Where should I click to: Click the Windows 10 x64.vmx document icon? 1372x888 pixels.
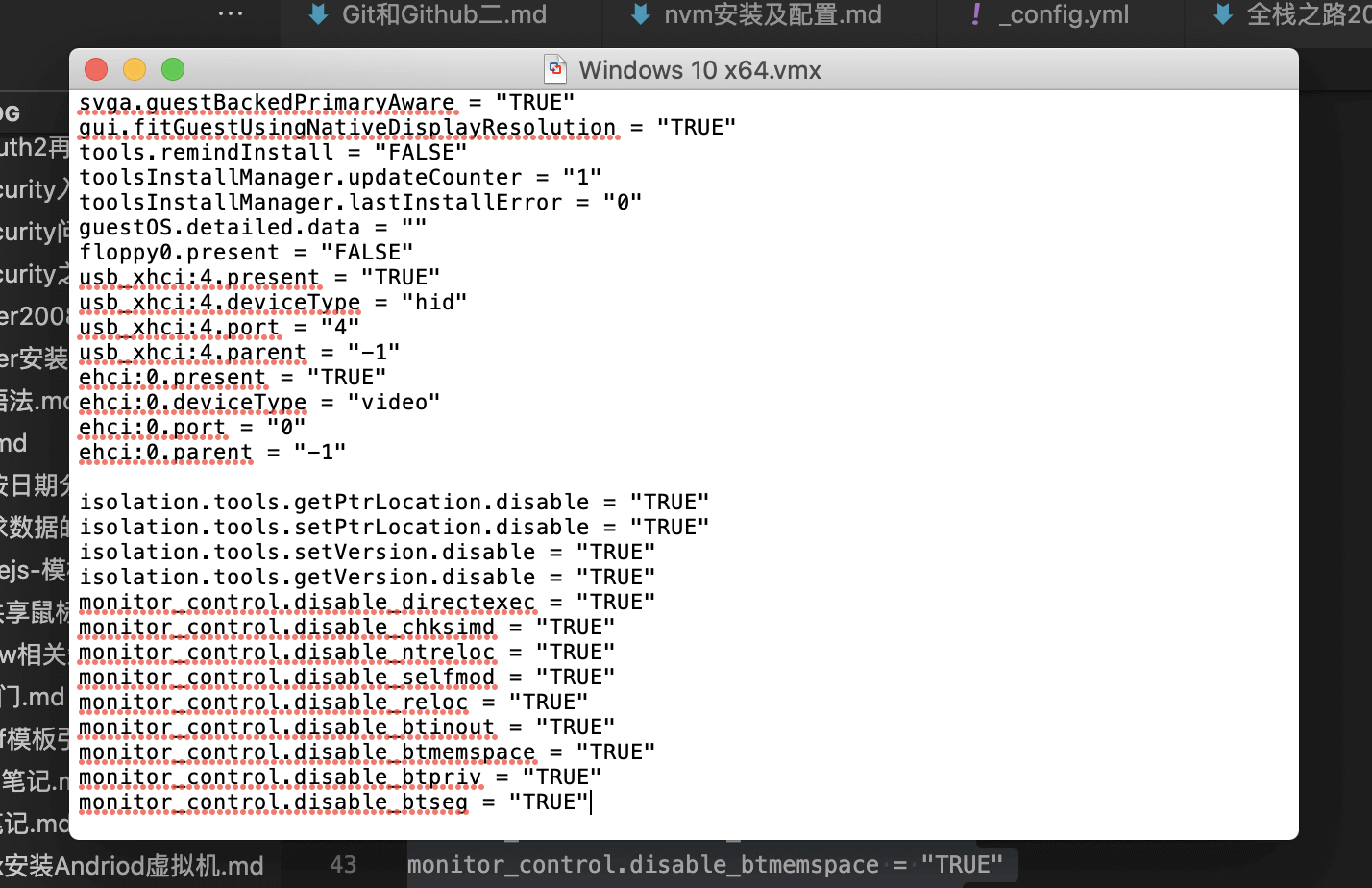(555, 70)
